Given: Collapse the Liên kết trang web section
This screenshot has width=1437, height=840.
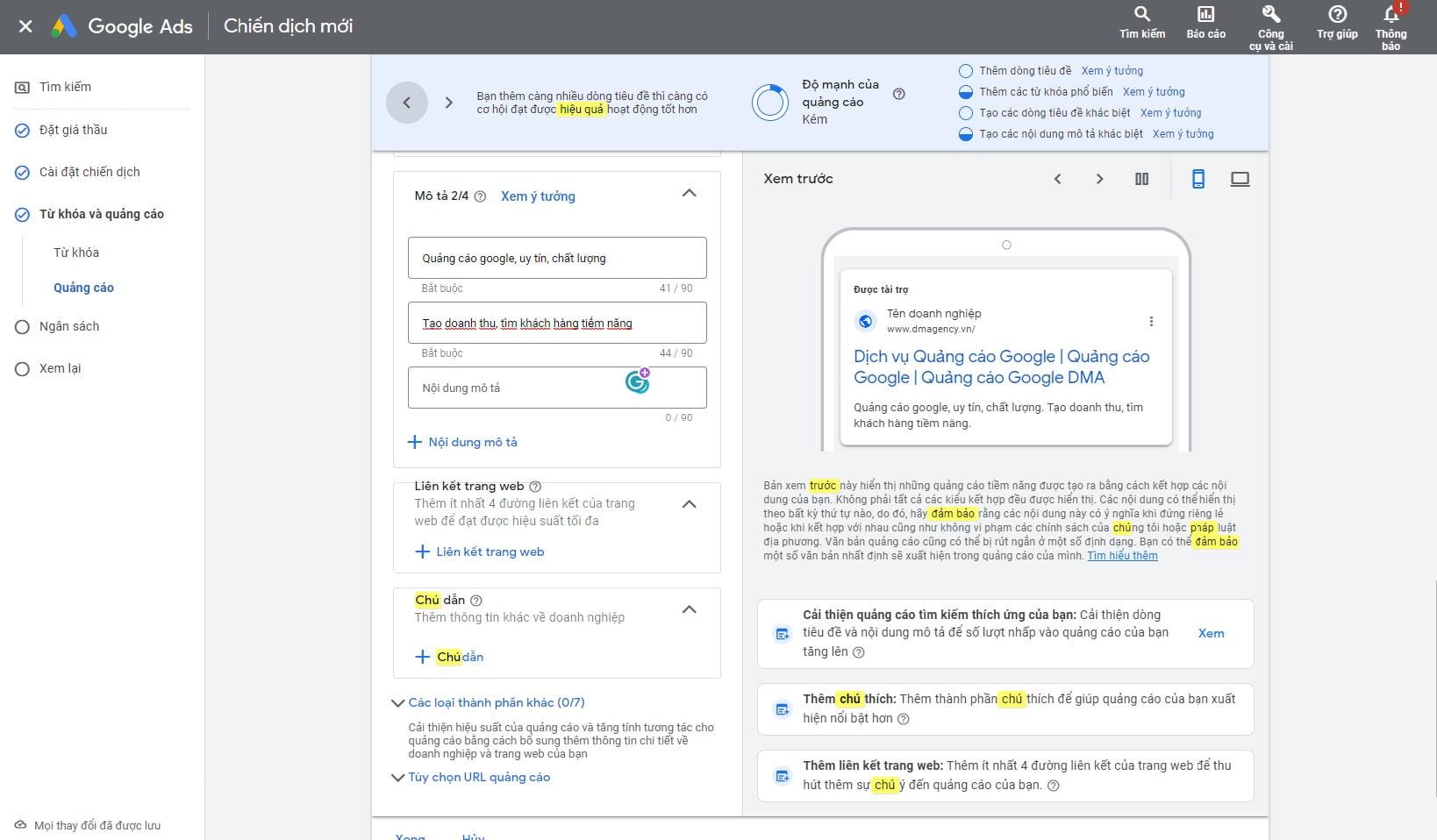Looking at the screenshot, I should (690, 504).
